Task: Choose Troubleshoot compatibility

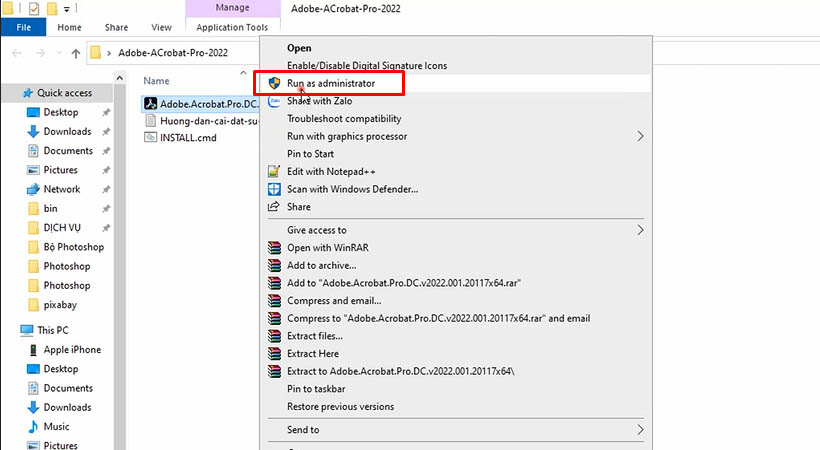Action: point(344,119)
